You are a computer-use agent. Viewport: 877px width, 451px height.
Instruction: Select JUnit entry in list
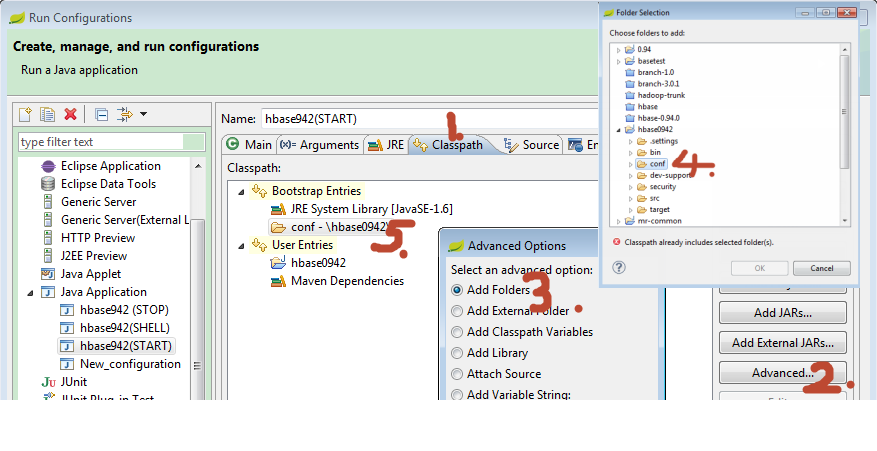pos(73,382)
